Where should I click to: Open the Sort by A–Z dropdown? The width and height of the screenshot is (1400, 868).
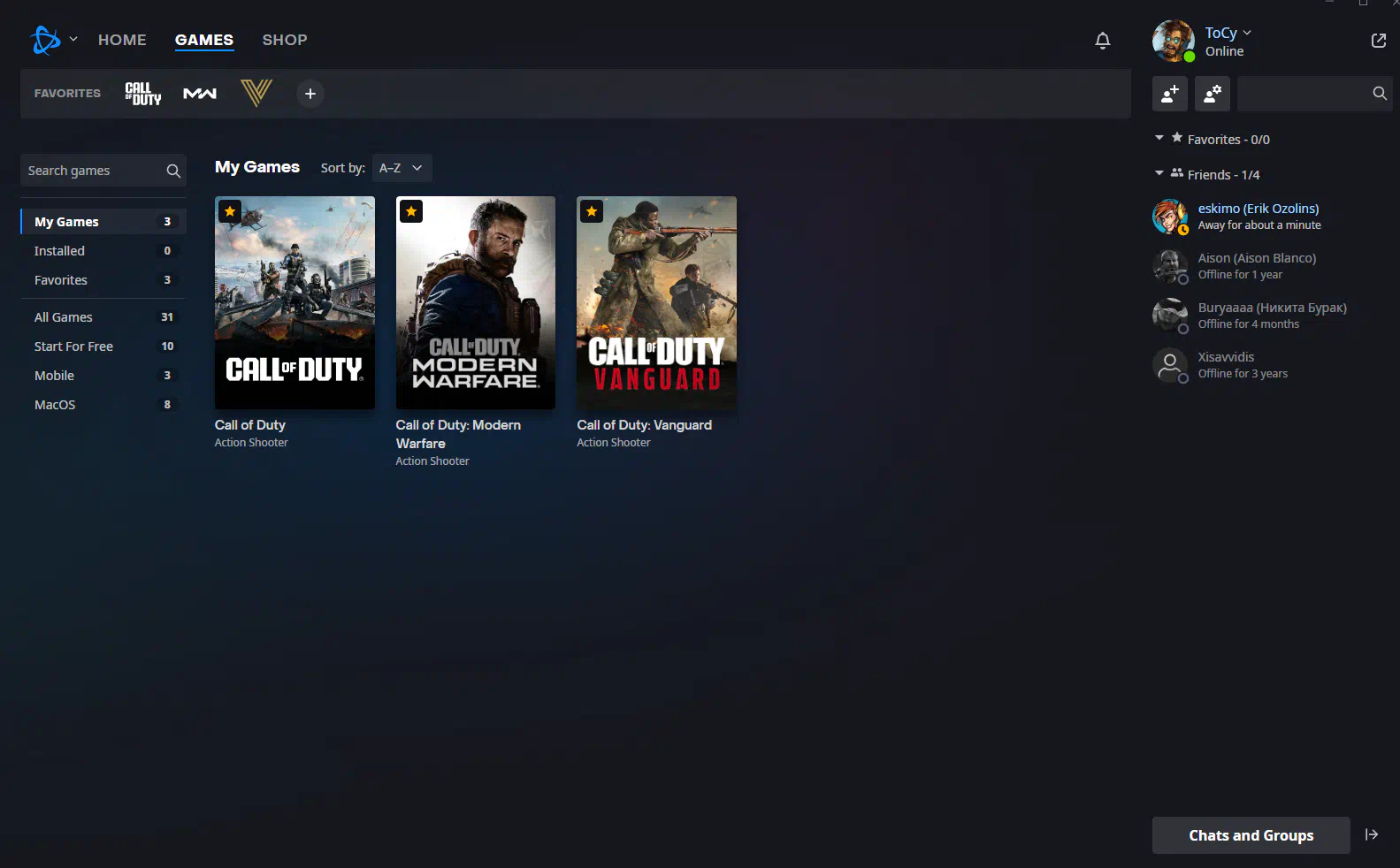click(x=402, y=168)
